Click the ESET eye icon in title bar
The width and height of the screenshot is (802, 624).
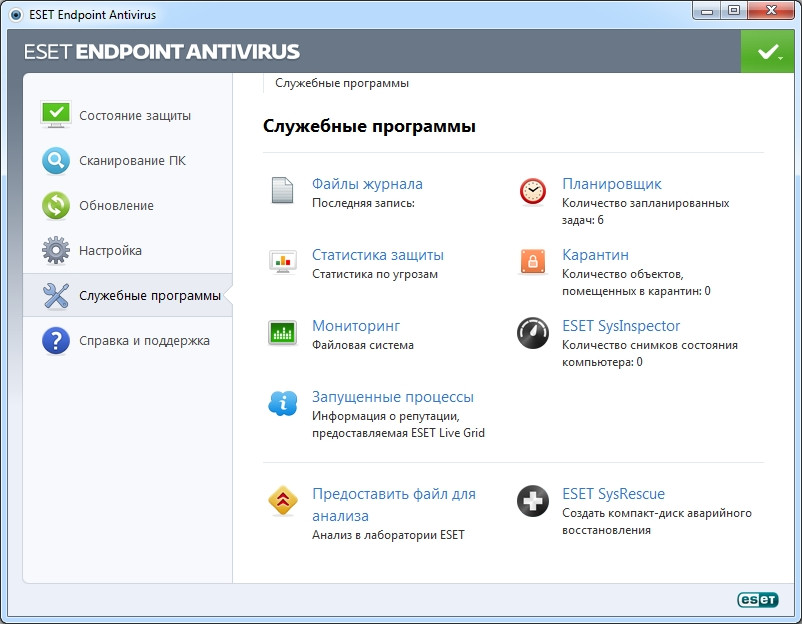coord(16,15)
